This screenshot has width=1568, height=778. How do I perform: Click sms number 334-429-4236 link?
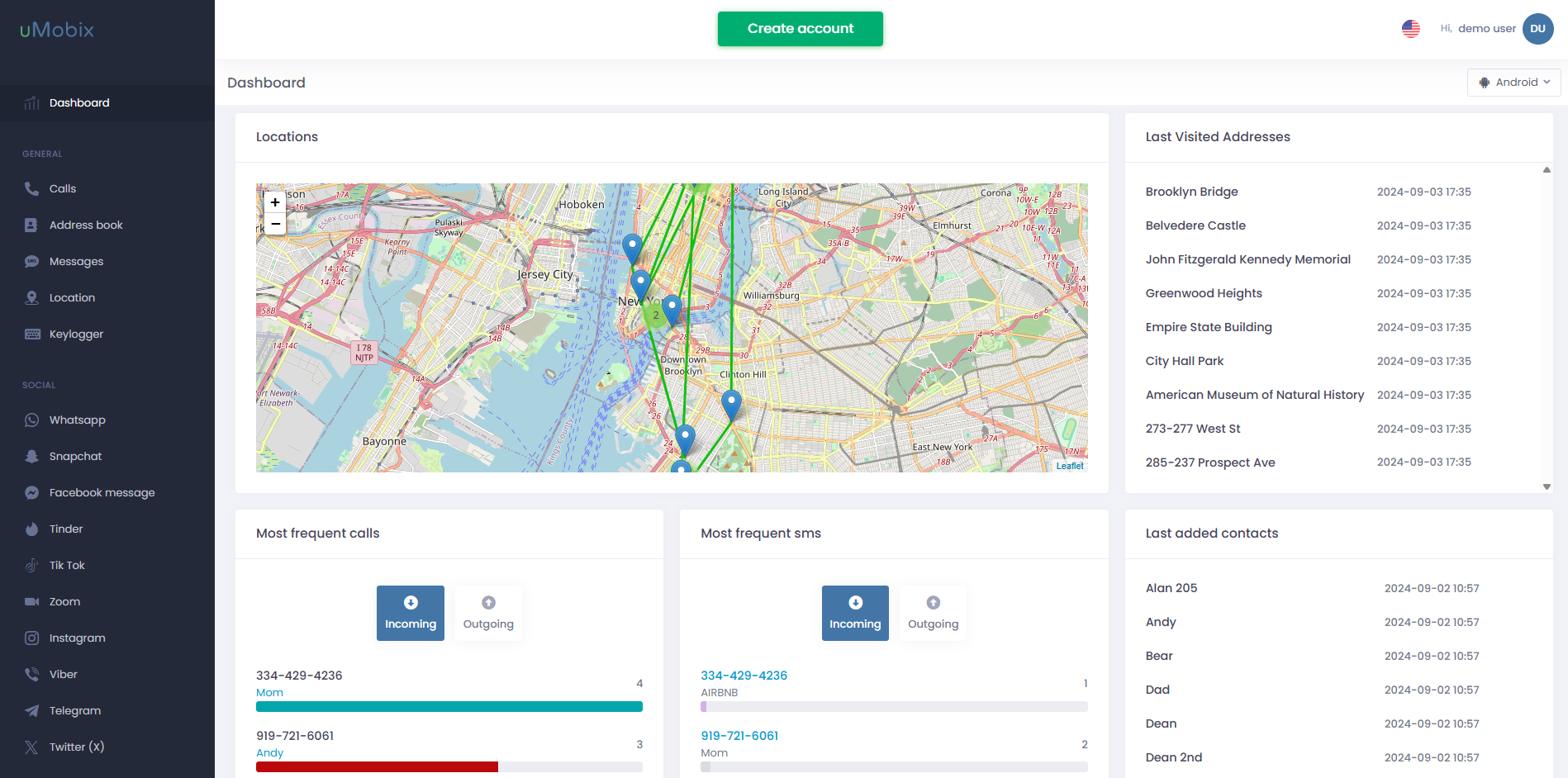tap(744, 676)
